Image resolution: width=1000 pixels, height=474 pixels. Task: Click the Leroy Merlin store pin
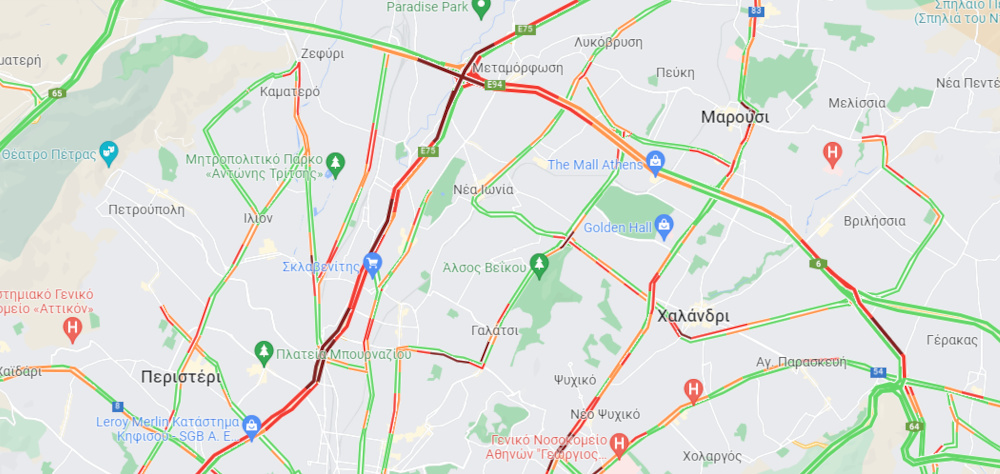tap(252, 429)
